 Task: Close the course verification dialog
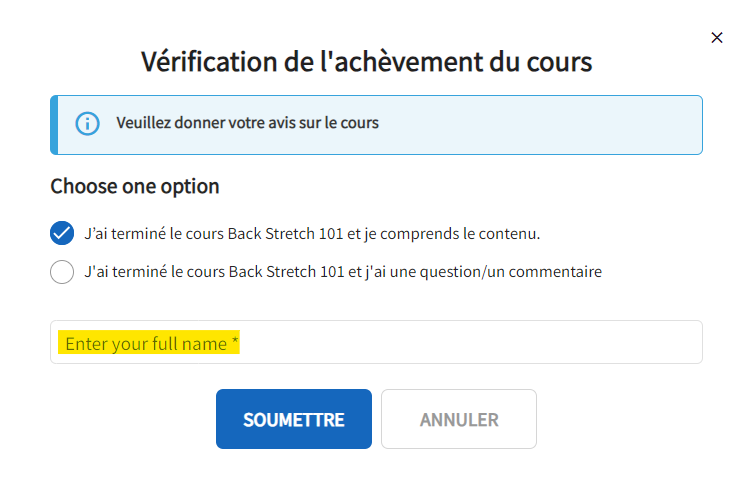click(716, 38)
